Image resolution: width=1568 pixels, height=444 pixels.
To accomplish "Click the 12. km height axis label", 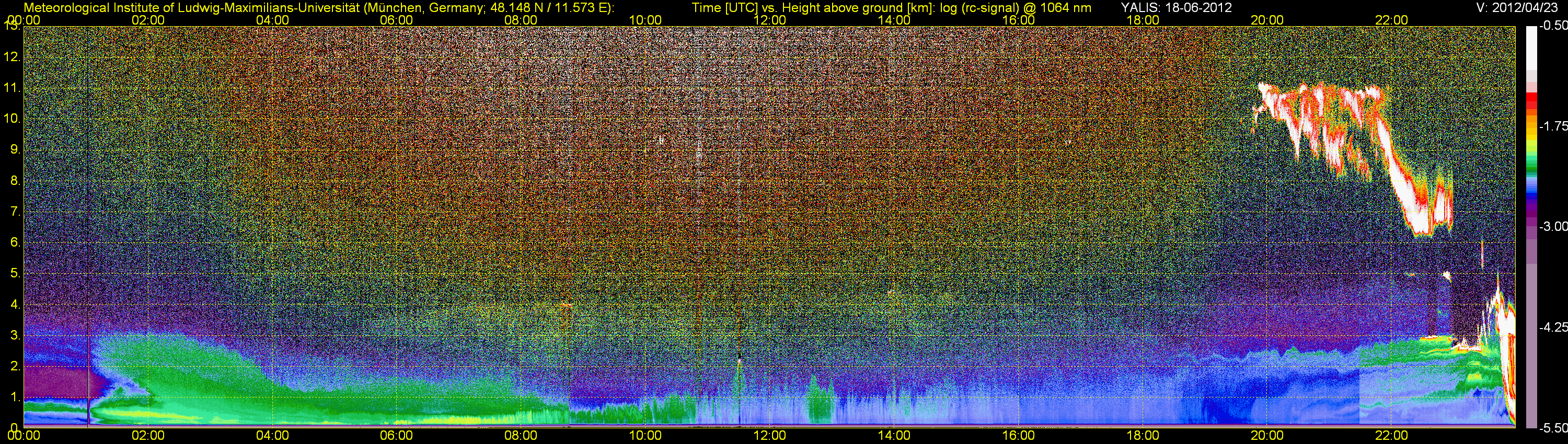I will pos(12,57).
